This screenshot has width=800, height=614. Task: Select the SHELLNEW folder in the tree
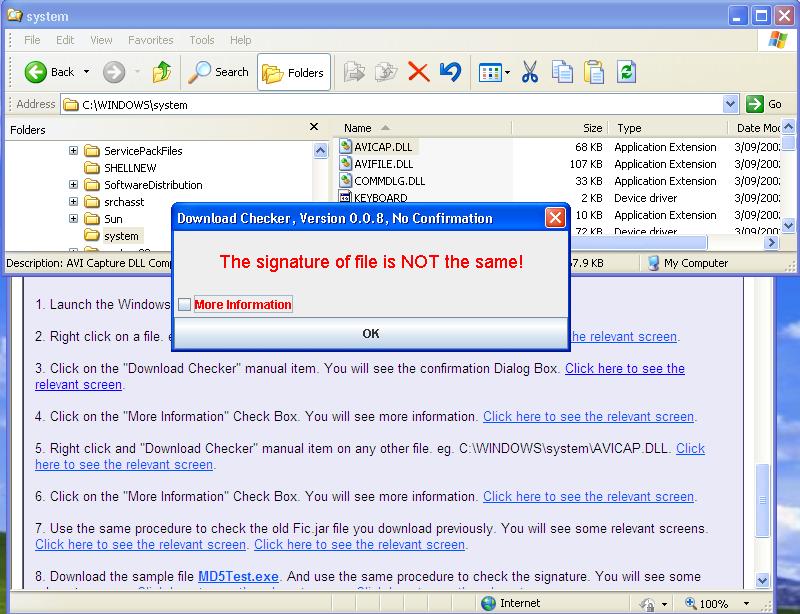coord(130,168)
